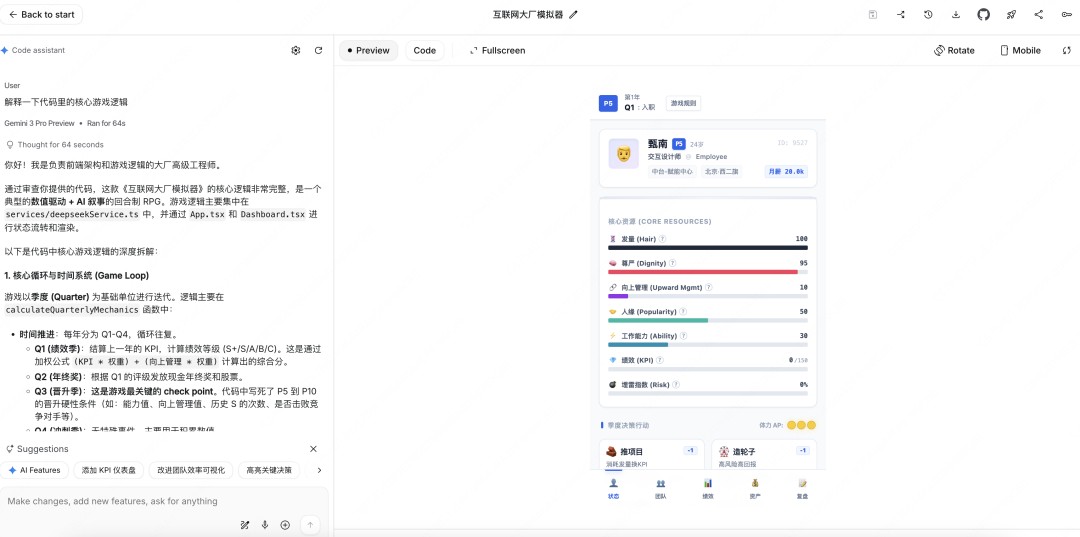Toggle Rotate preview orientation
Screen dimensions: 1080x537
[954, 50]
